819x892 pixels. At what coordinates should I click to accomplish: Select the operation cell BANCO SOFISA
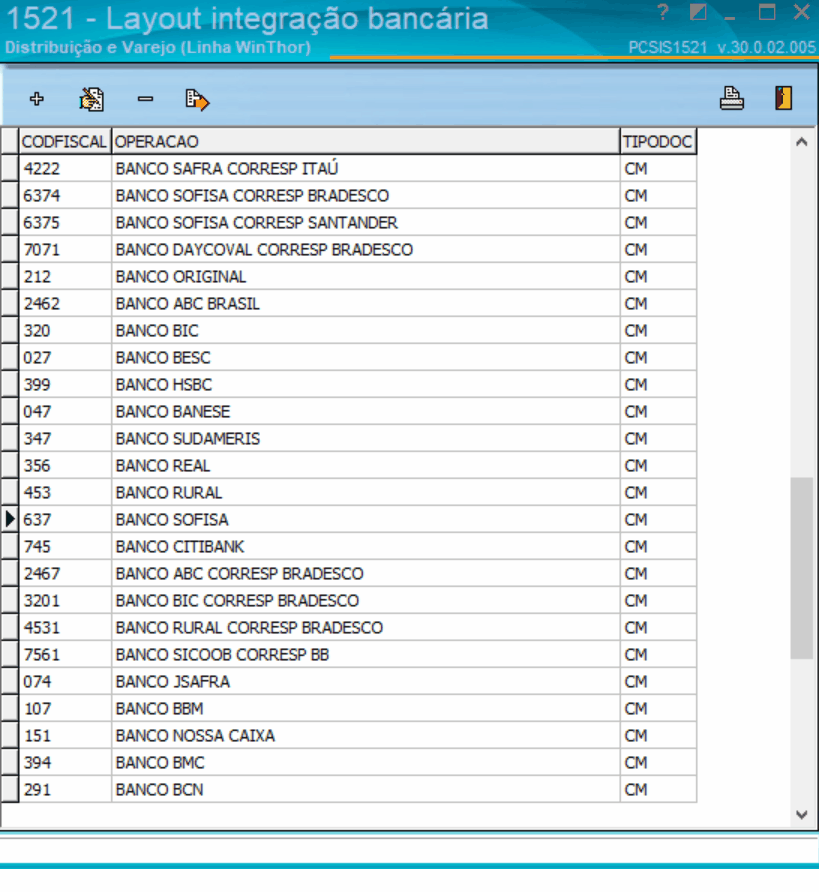point(366,519)
